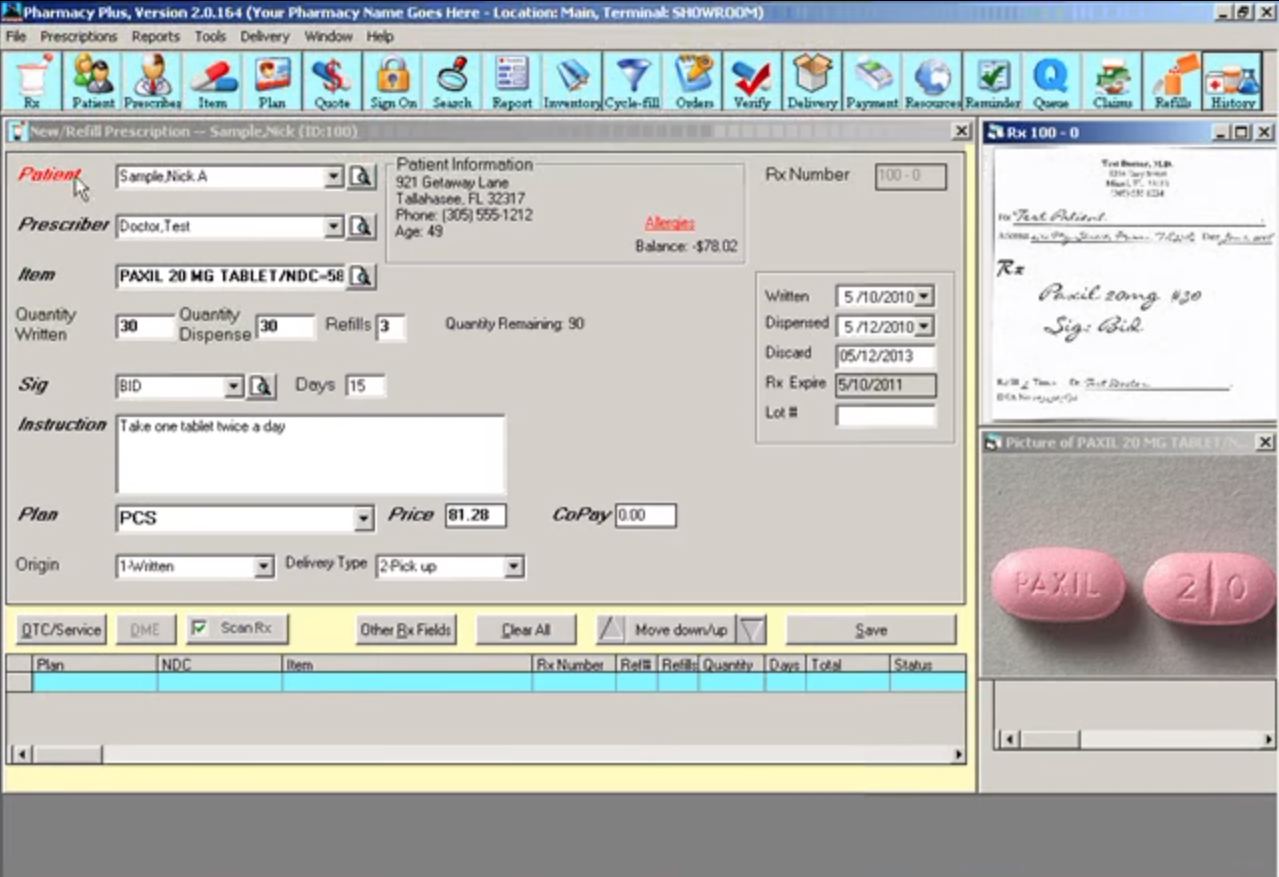Expand the Delivery Type dropdown
The image size is (1279, 877).
(513, 567)
